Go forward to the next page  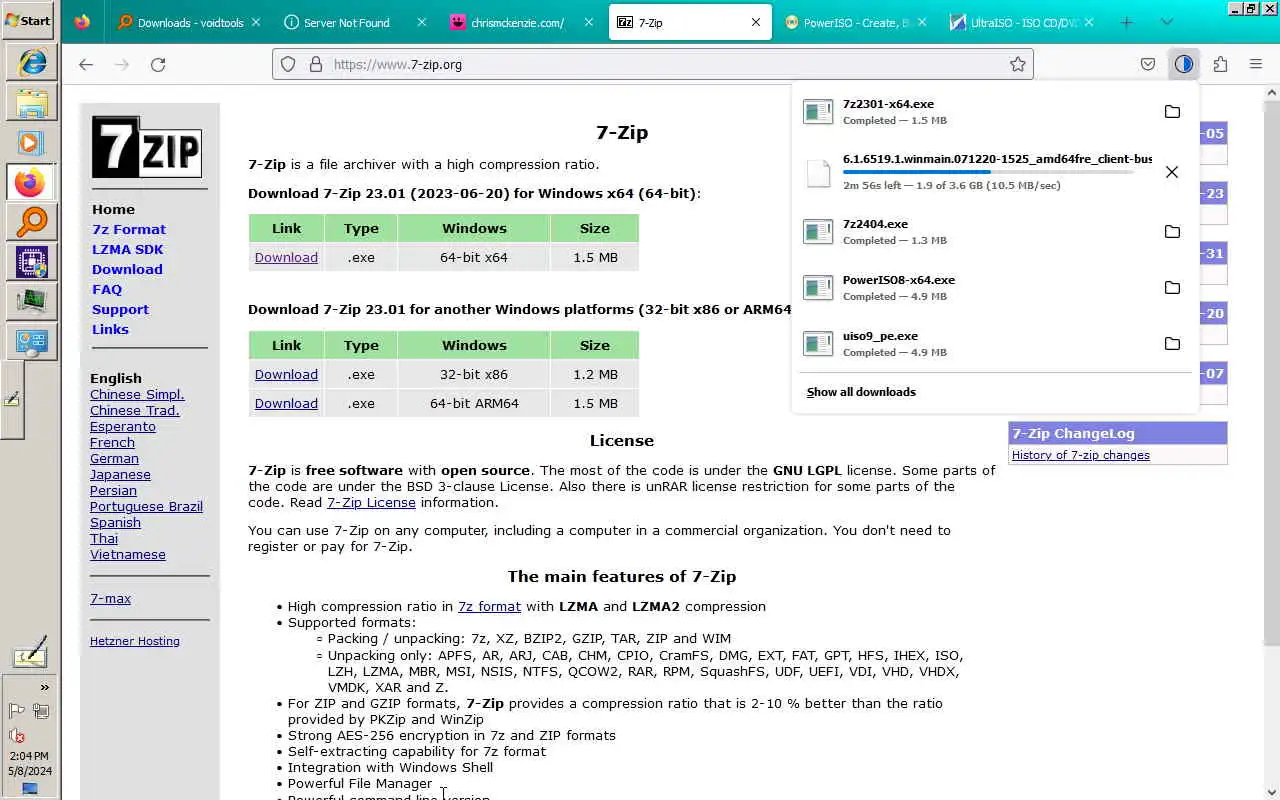(x=122, y=64)
